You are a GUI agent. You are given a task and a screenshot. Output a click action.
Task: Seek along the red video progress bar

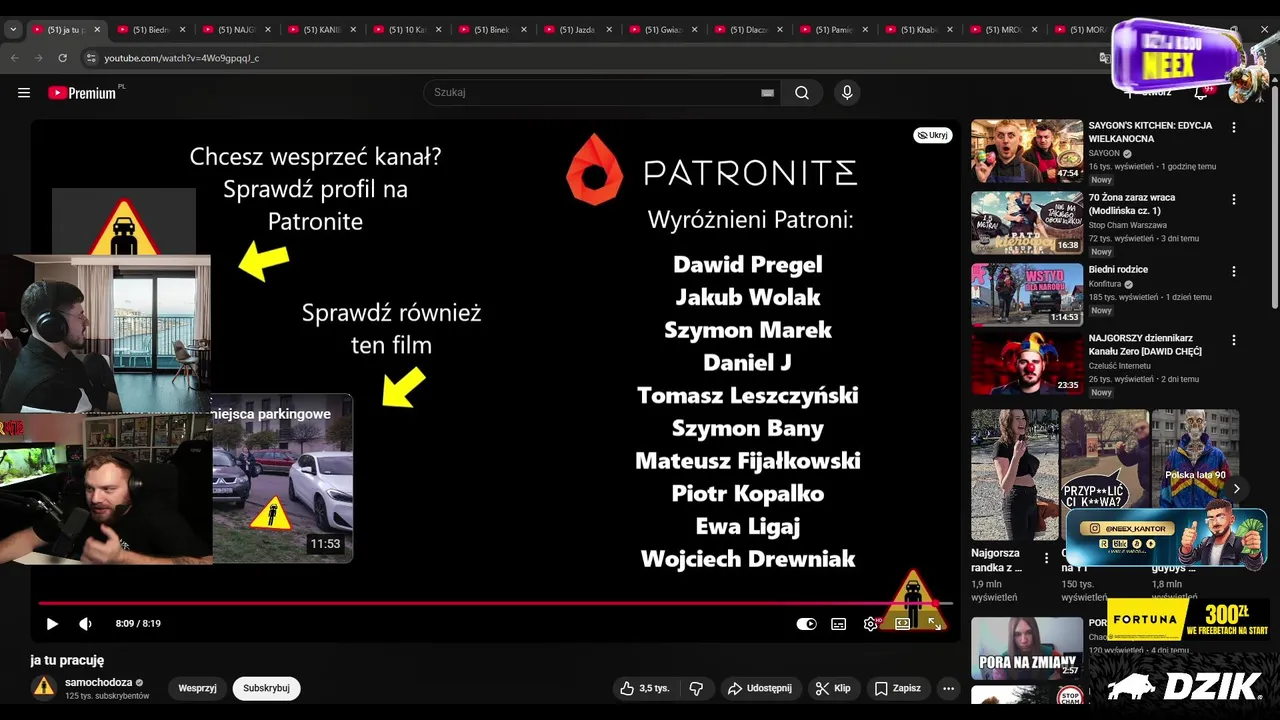[x=495, y=603]
